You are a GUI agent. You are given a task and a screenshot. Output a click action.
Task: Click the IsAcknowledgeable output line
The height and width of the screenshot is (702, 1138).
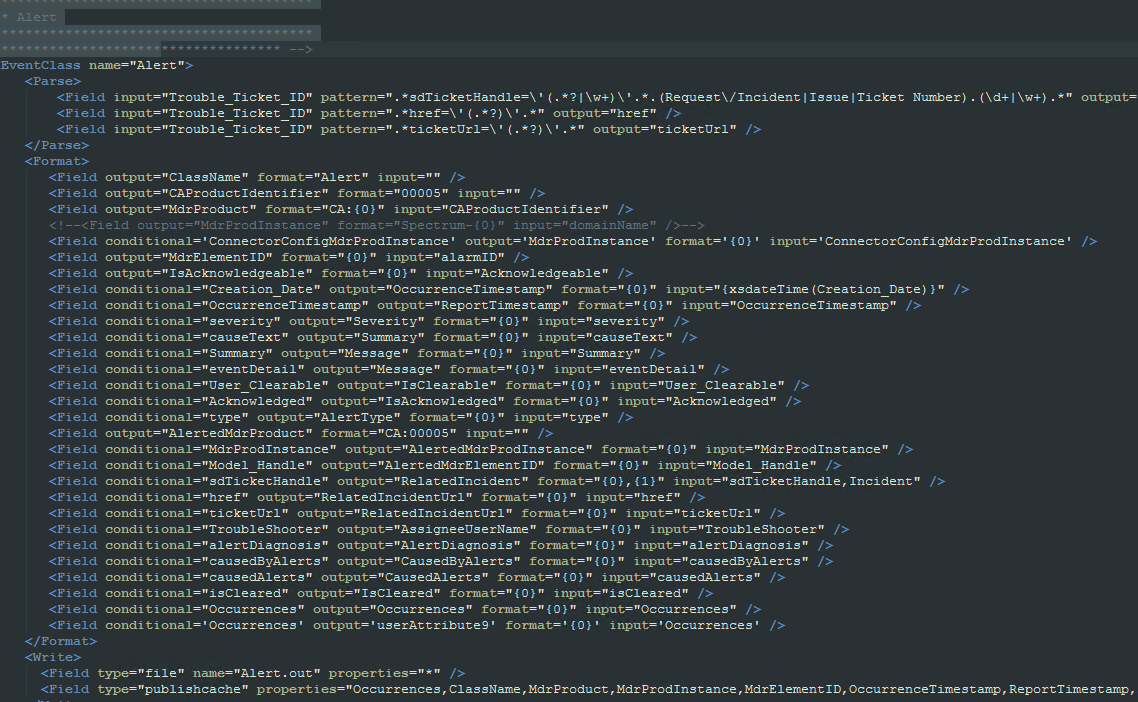[x=341, y=273]
